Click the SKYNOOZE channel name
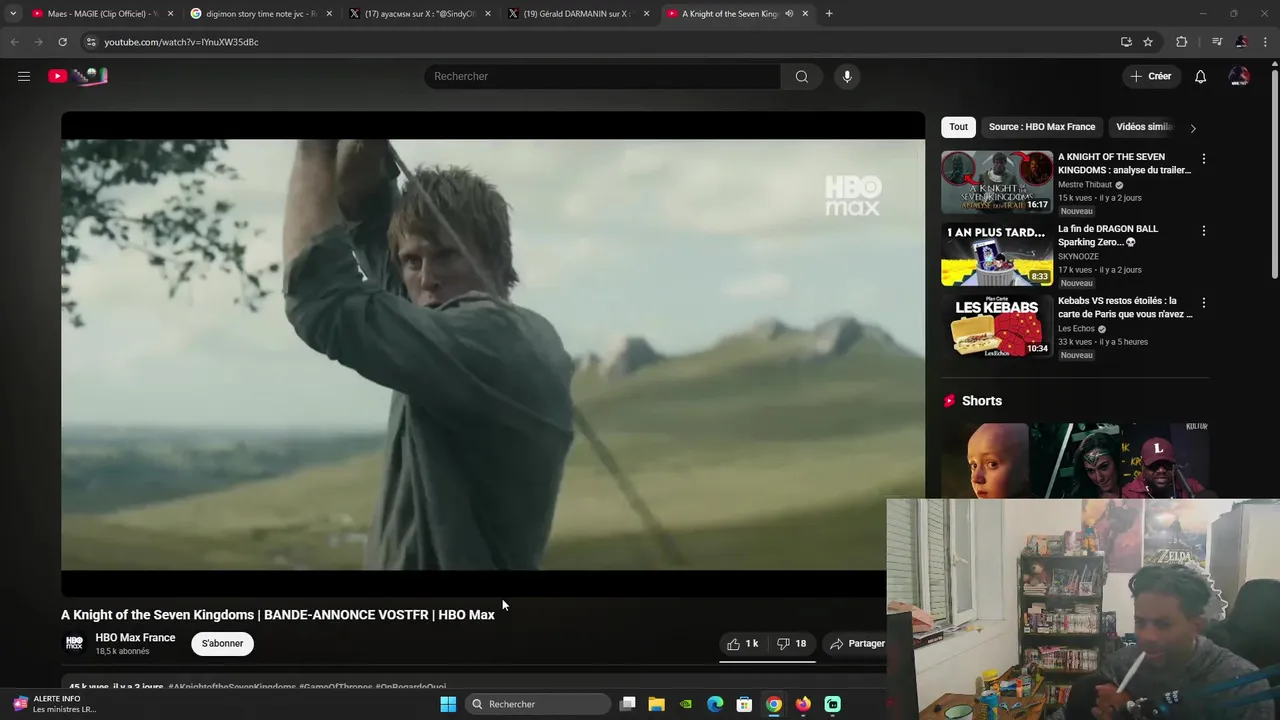 click(1078, 257)
